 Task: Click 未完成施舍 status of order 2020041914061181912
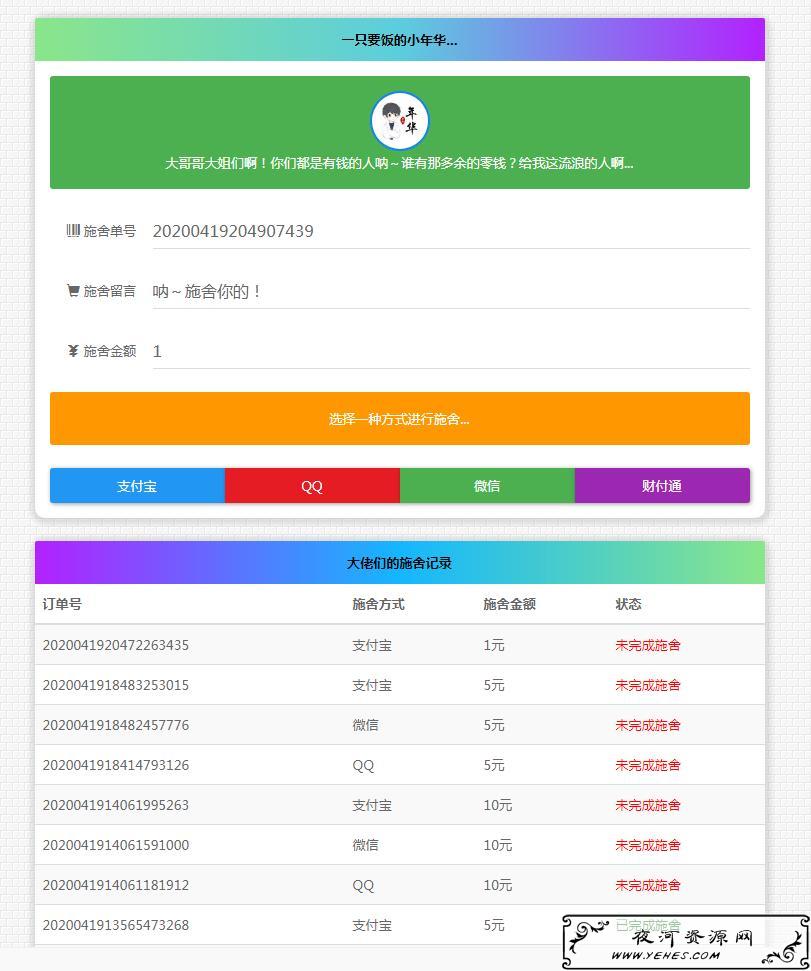pyautogui.click(x=648, y=885)
